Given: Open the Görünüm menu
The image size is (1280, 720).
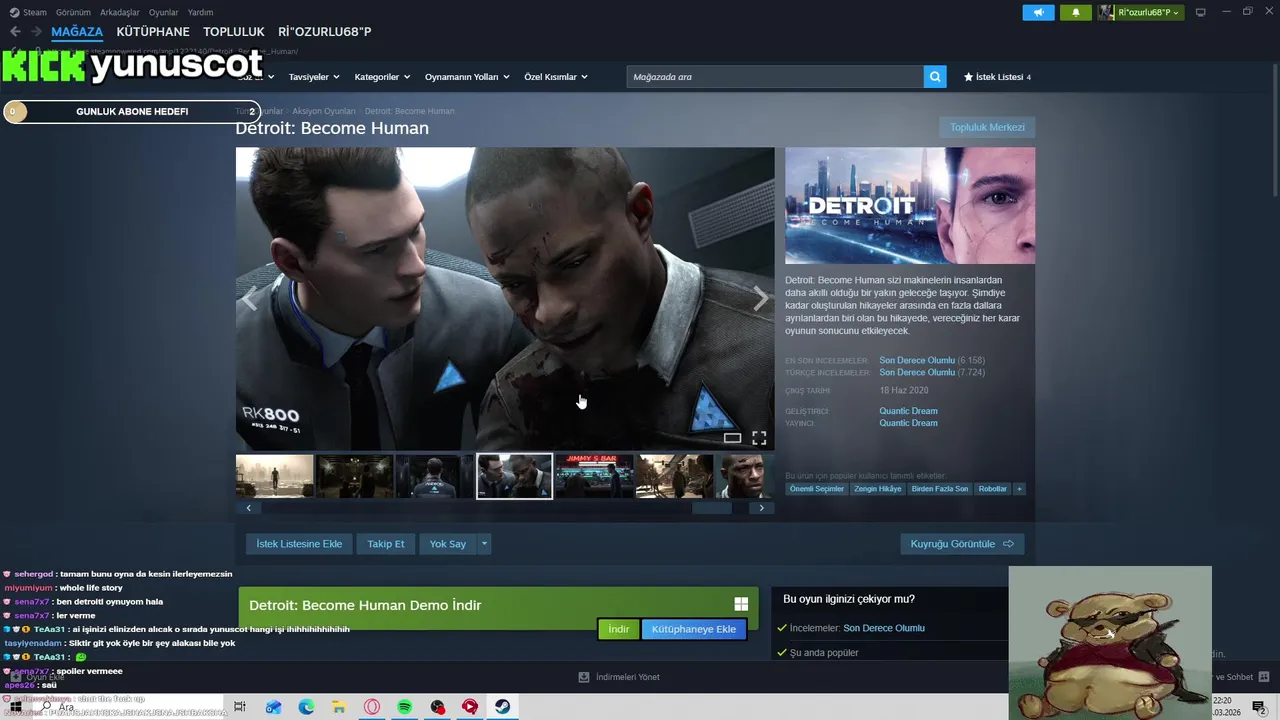Looking at the screenshot, I should pos(72,12).
